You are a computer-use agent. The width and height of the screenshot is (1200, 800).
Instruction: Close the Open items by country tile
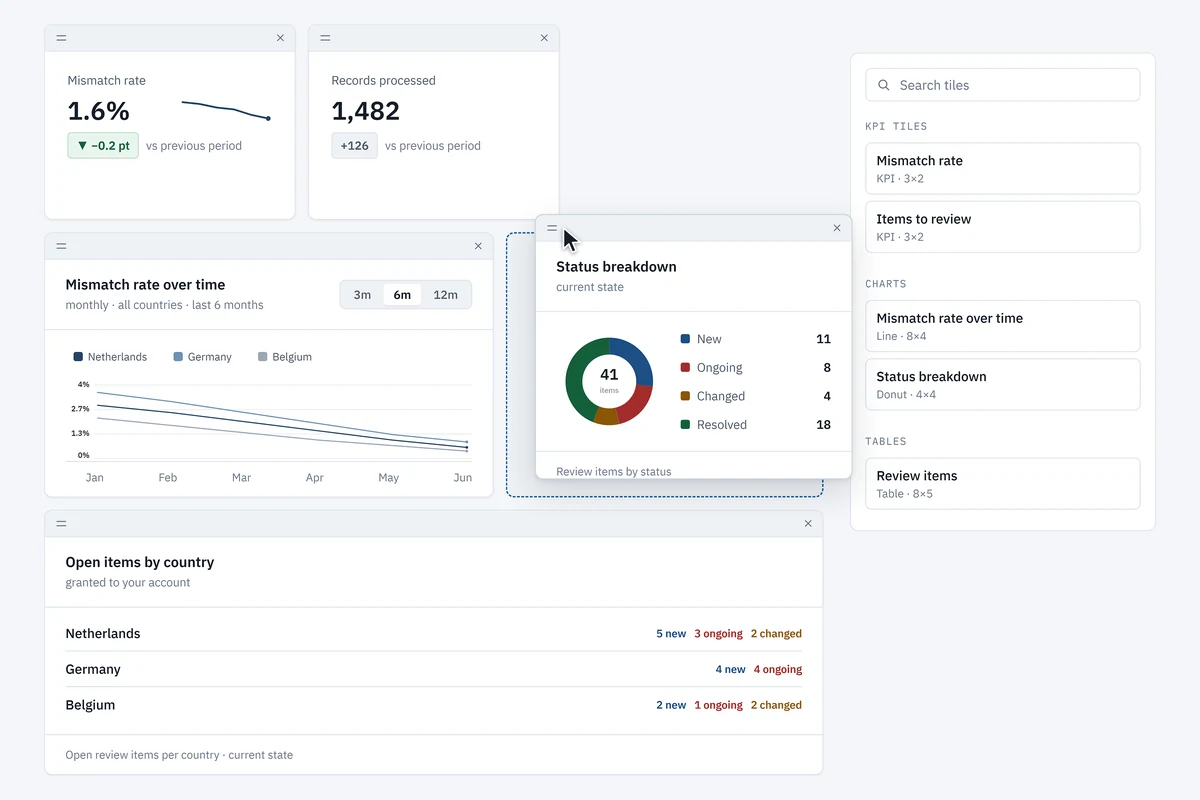pyautogui.click(x=808, y=524)
